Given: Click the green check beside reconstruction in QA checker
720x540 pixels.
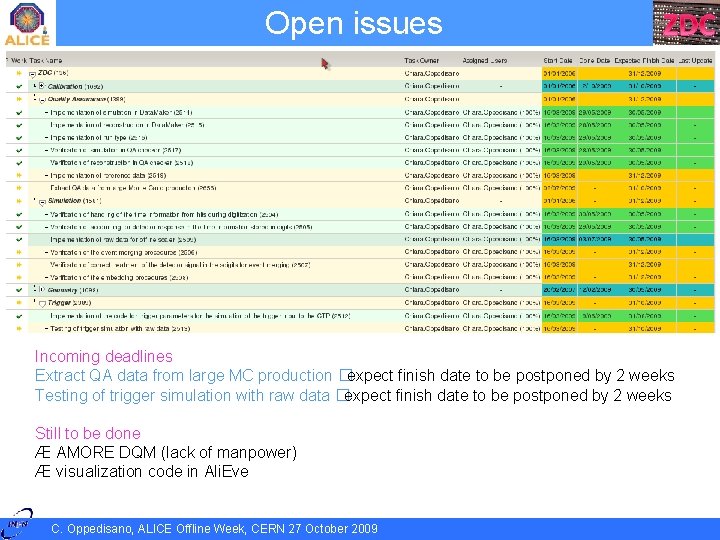Looking at the screenshot, I should coord(19,163).
